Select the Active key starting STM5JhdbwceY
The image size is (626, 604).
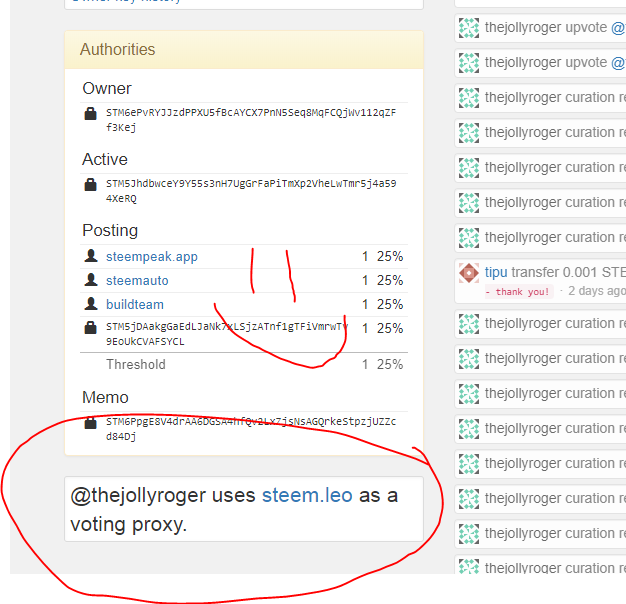251,191
